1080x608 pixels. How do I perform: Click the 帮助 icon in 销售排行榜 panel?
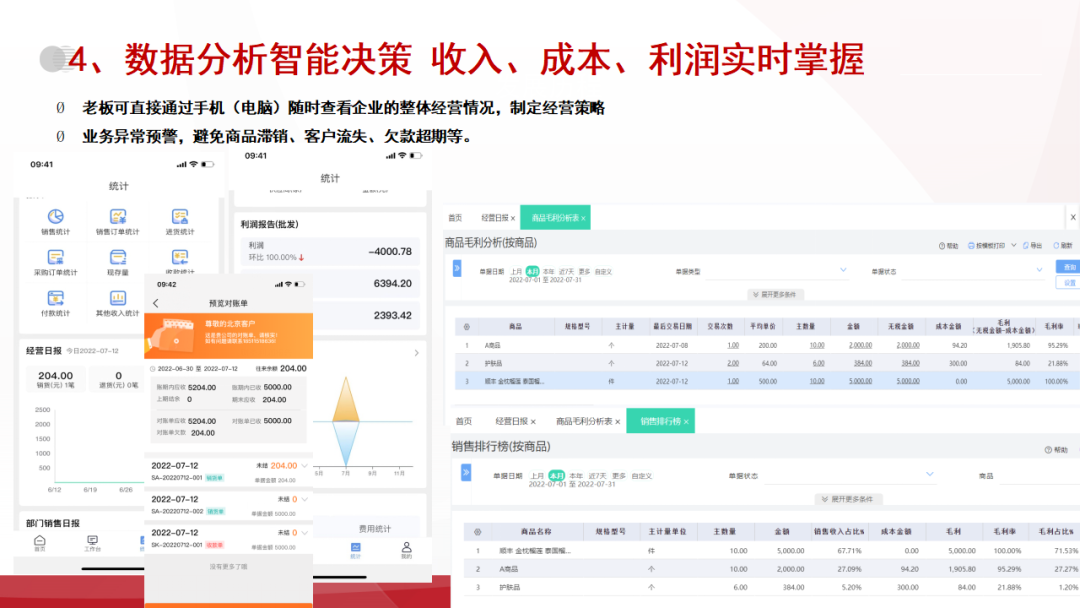[1048, 450]
